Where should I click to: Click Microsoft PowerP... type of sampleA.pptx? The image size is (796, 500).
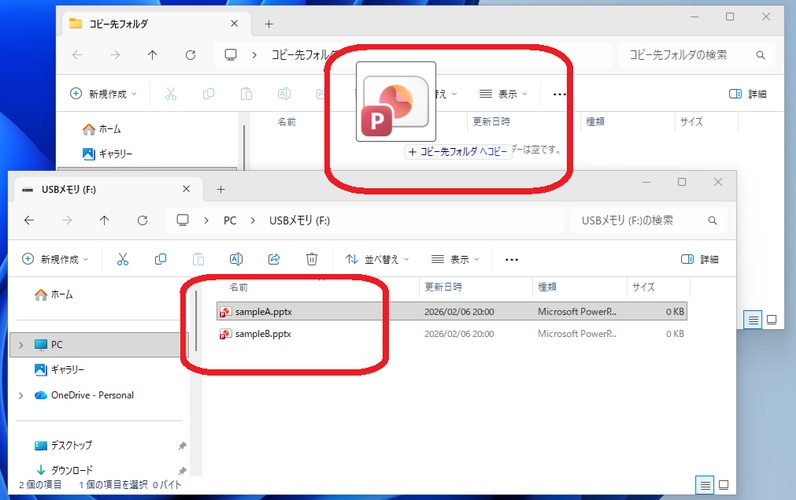(577, 312)
